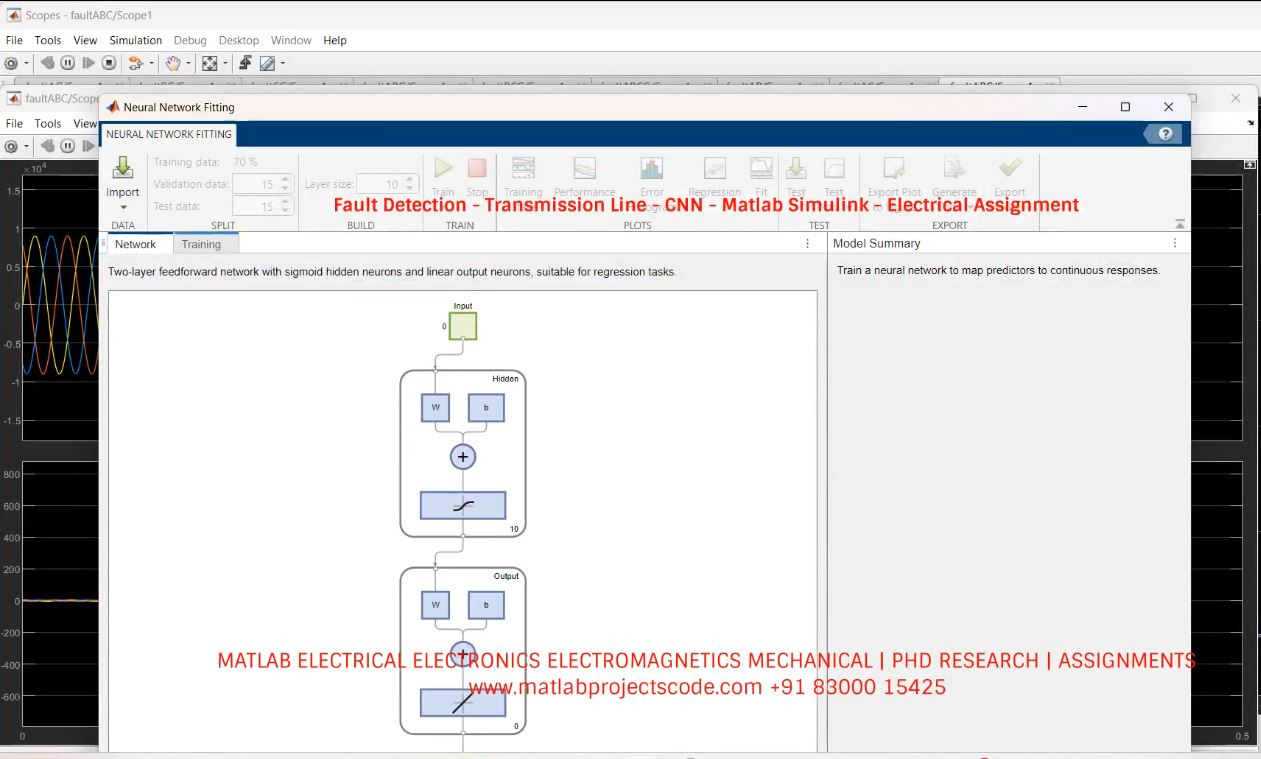Open the Regression plot icon
1261x759 pixels.
point(714,170)
